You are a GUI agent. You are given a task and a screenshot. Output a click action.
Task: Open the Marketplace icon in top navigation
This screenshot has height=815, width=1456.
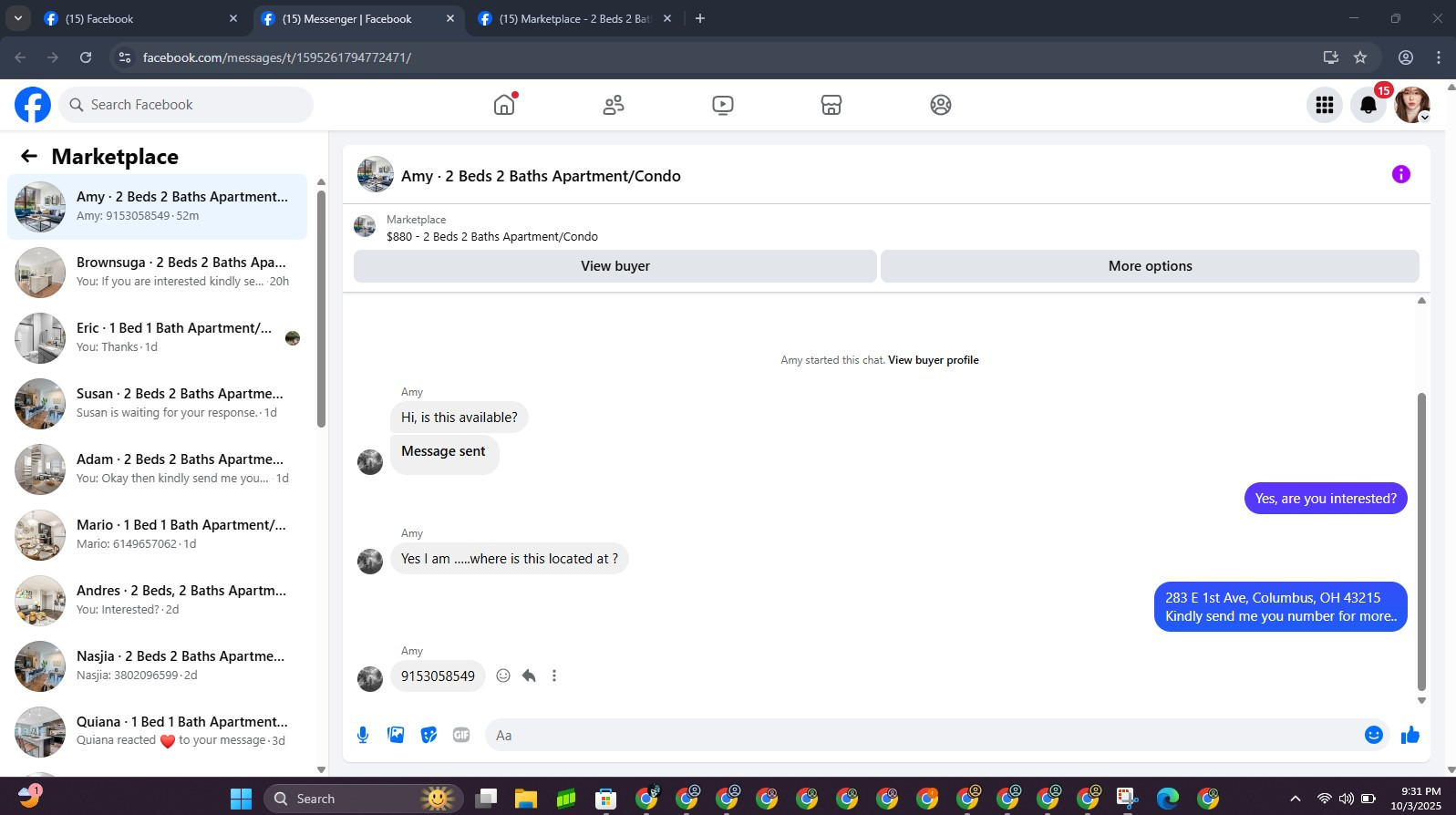click(x=831, y=105)
